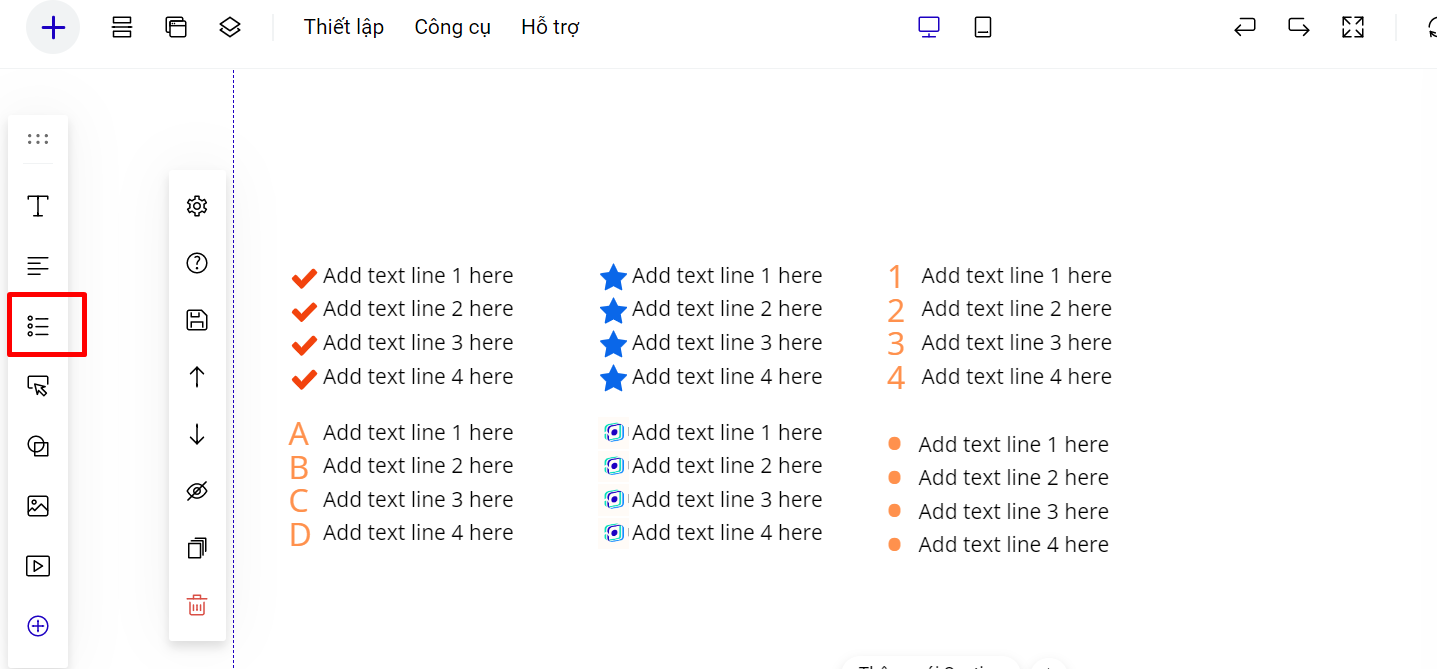This screenshot has height=669, width=1437.
Task: Click the blue plus add-element button
Action: (53, 28)
